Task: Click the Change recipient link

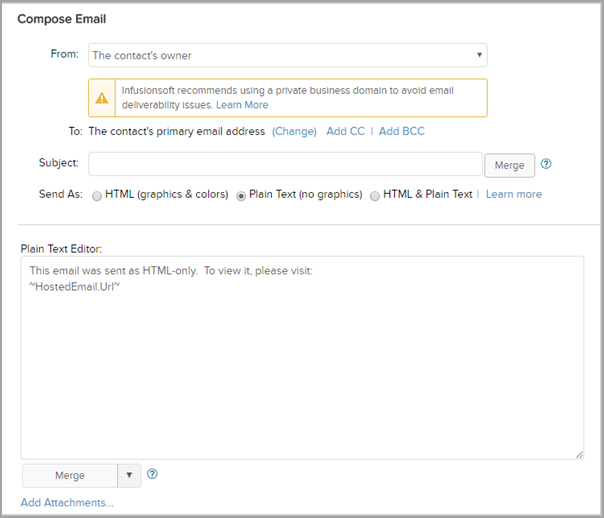Action: click(294, 131)
